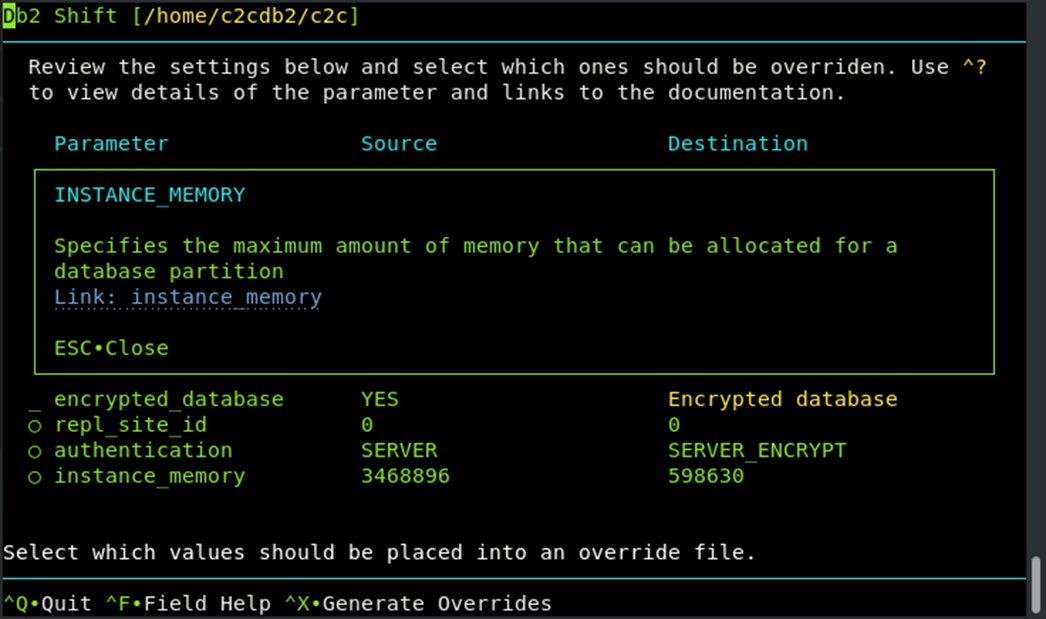Open the ^? help indicator

pos(974,66)
